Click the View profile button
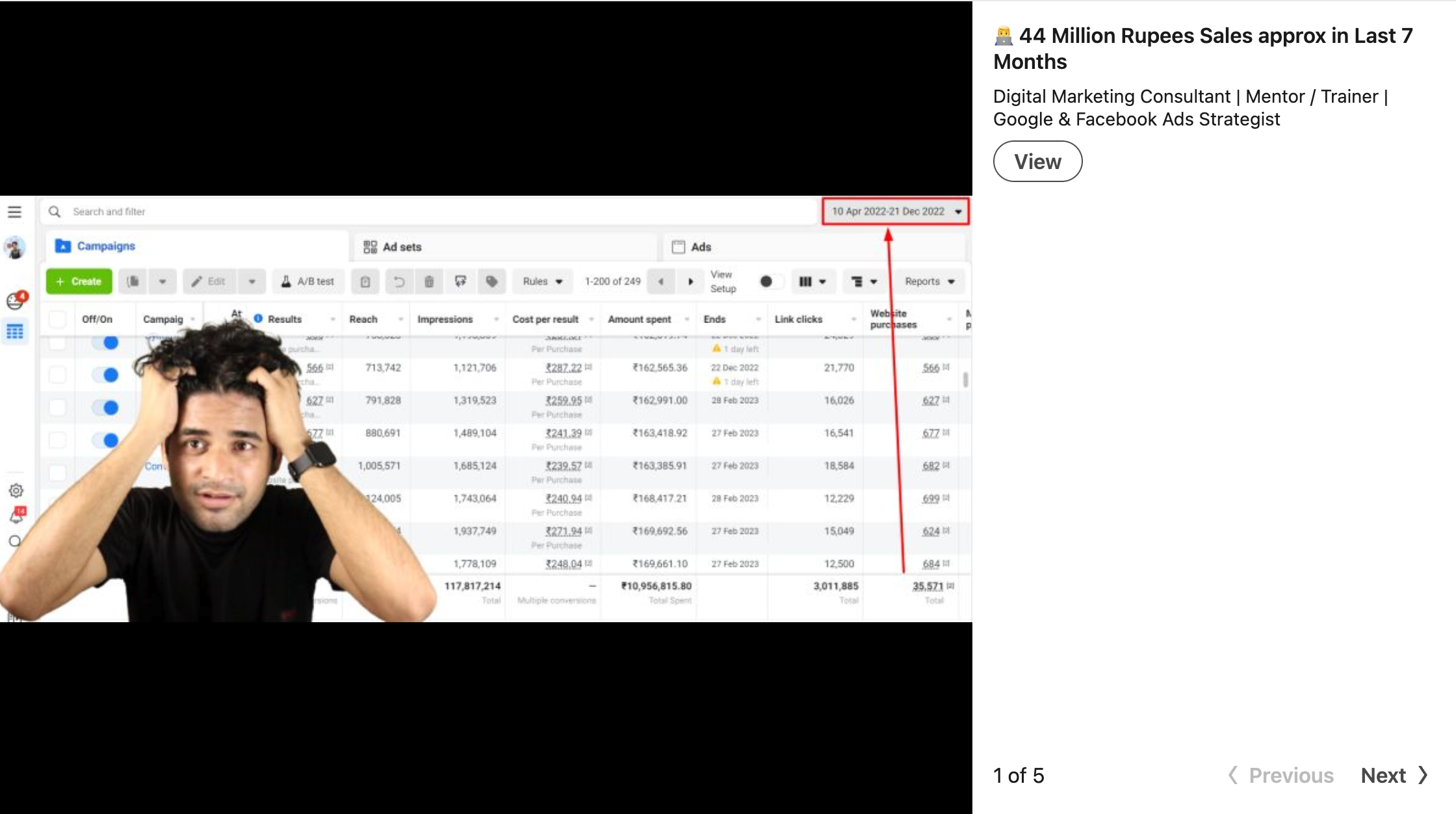The height and width of the screenshot is (814, 1456). click(x=1037, y=162)
